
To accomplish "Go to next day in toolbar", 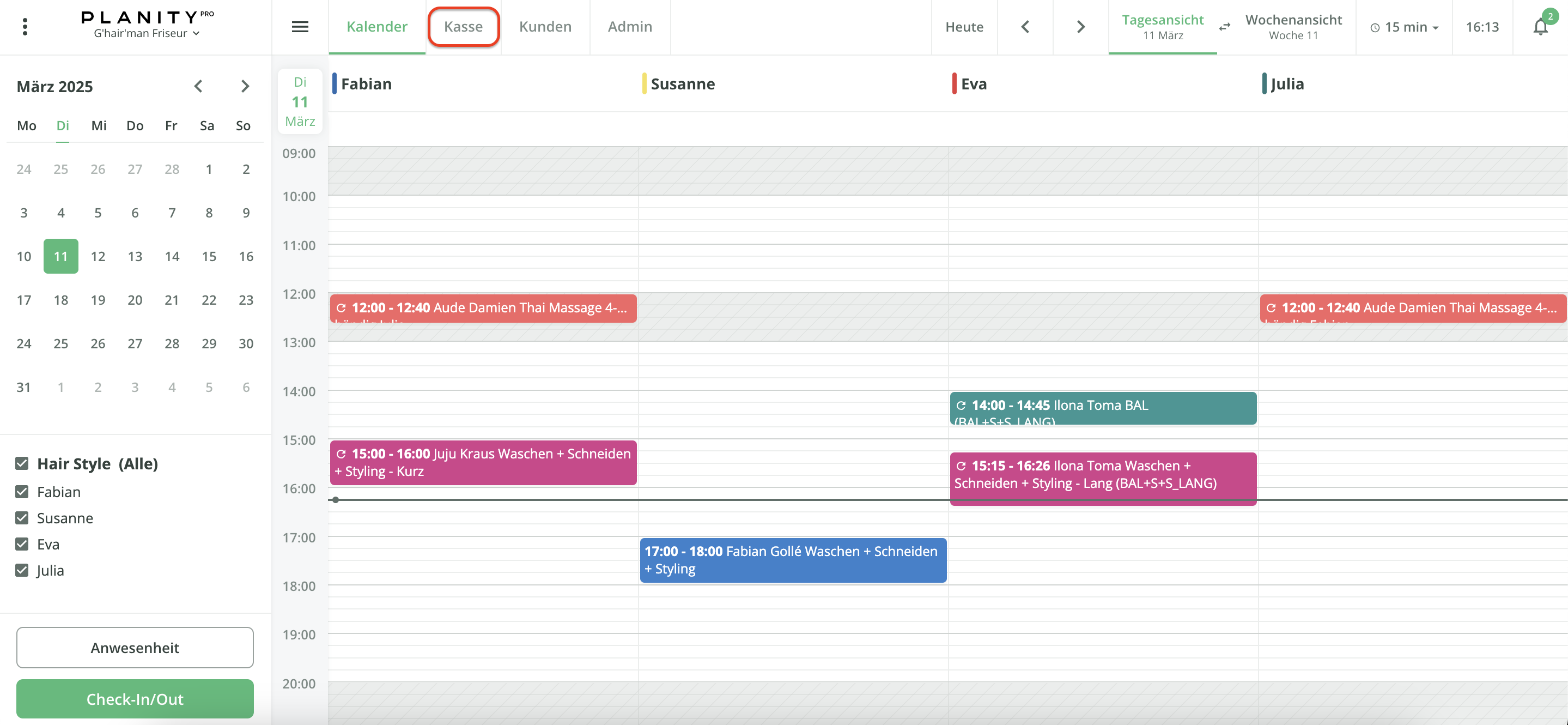I will point(1080,27).
